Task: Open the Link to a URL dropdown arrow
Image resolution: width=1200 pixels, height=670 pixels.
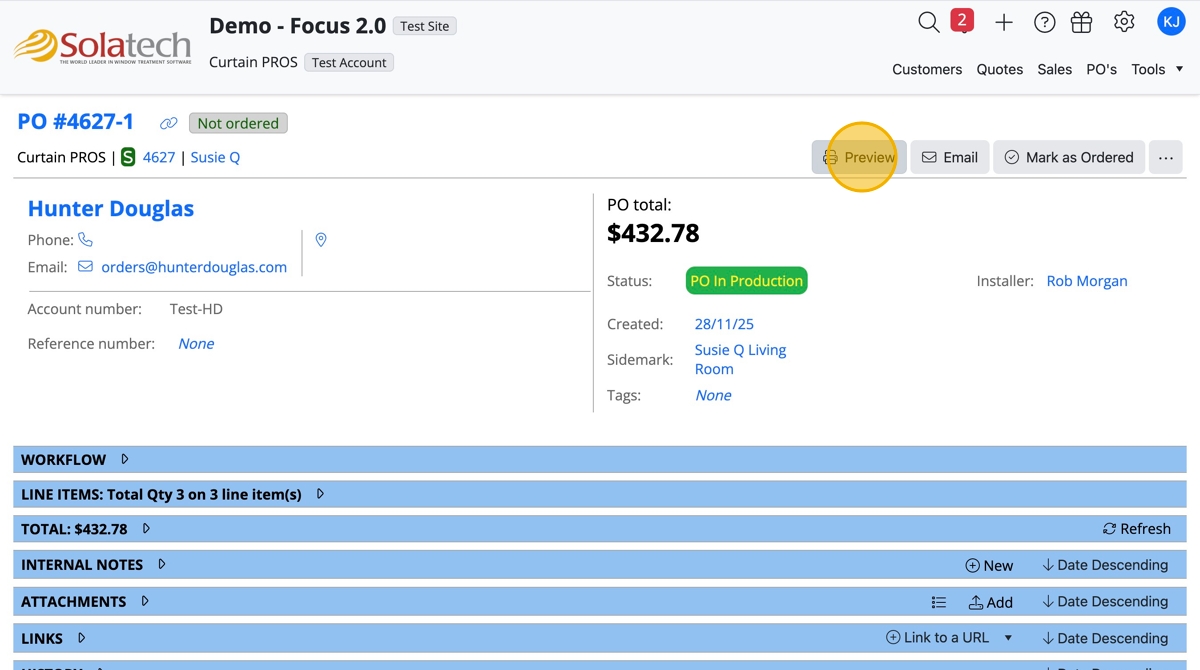Action: coord(1008,638)
